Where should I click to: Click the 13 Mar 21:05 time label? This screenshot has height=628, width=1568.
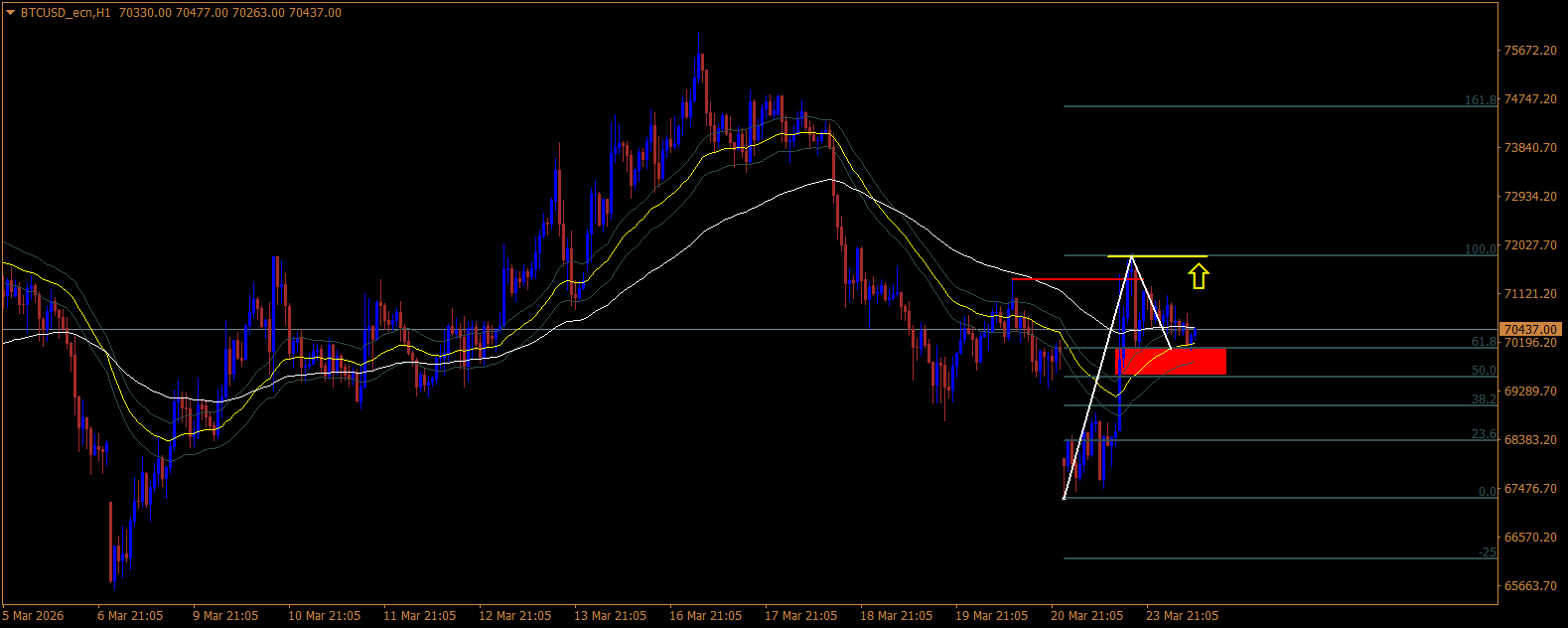(611, 616)
